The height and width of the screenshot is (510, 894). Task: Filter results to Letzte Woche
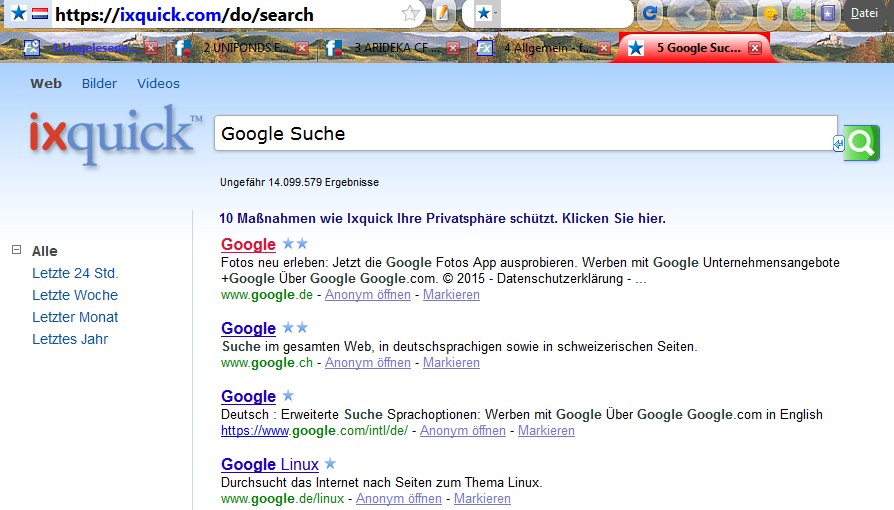75,295
